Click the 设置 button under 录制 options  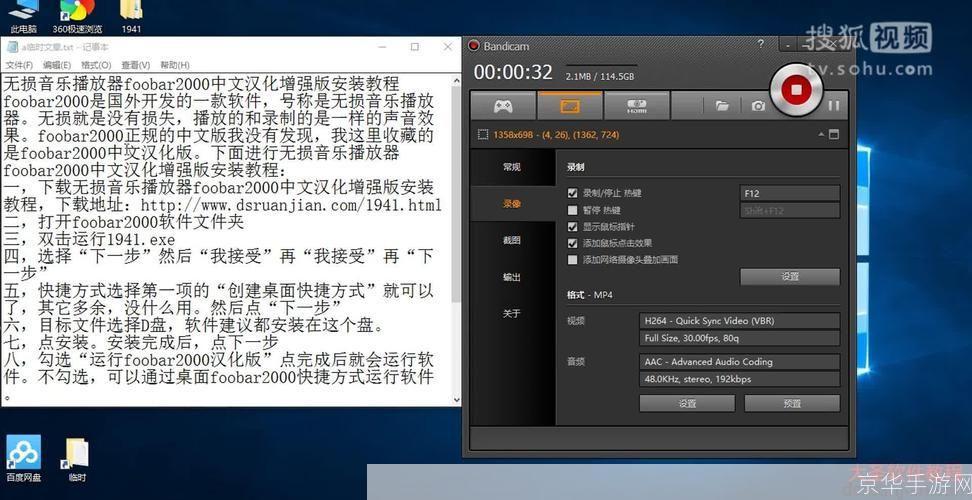coord(790,276)
